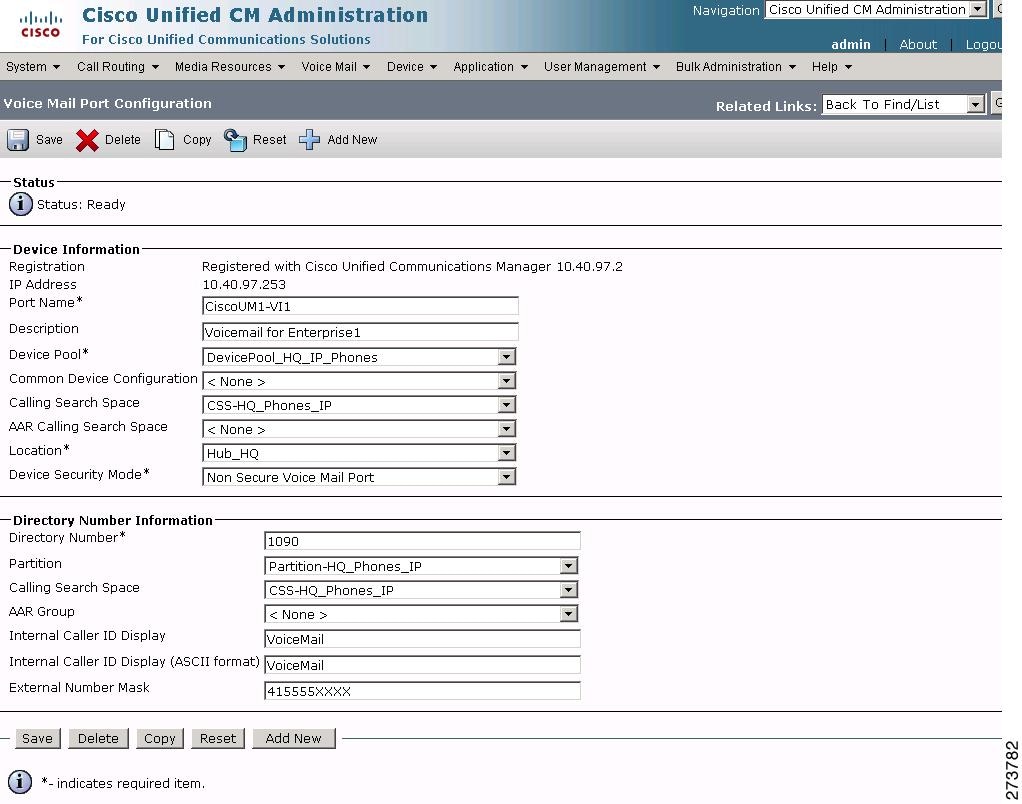
Task: Click the bottom Copy button
Action: pyautogui.click(x=160, y=738)
